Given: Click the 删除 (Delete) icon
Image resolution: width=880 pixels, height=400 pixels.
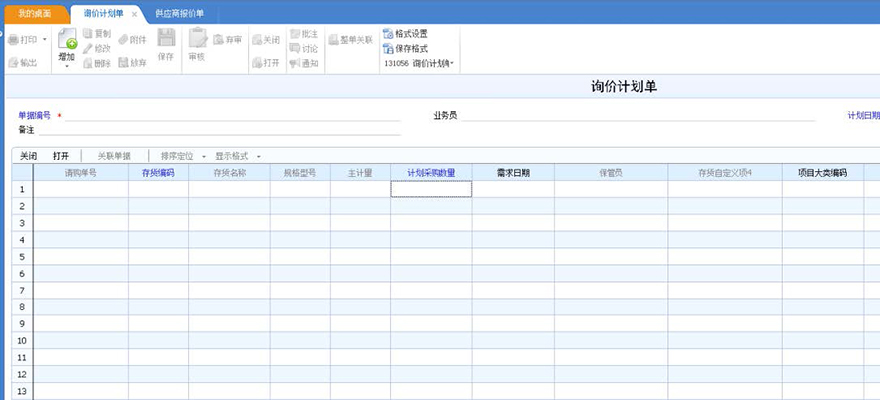Looking at the screenshot, I should click(88, 63).
